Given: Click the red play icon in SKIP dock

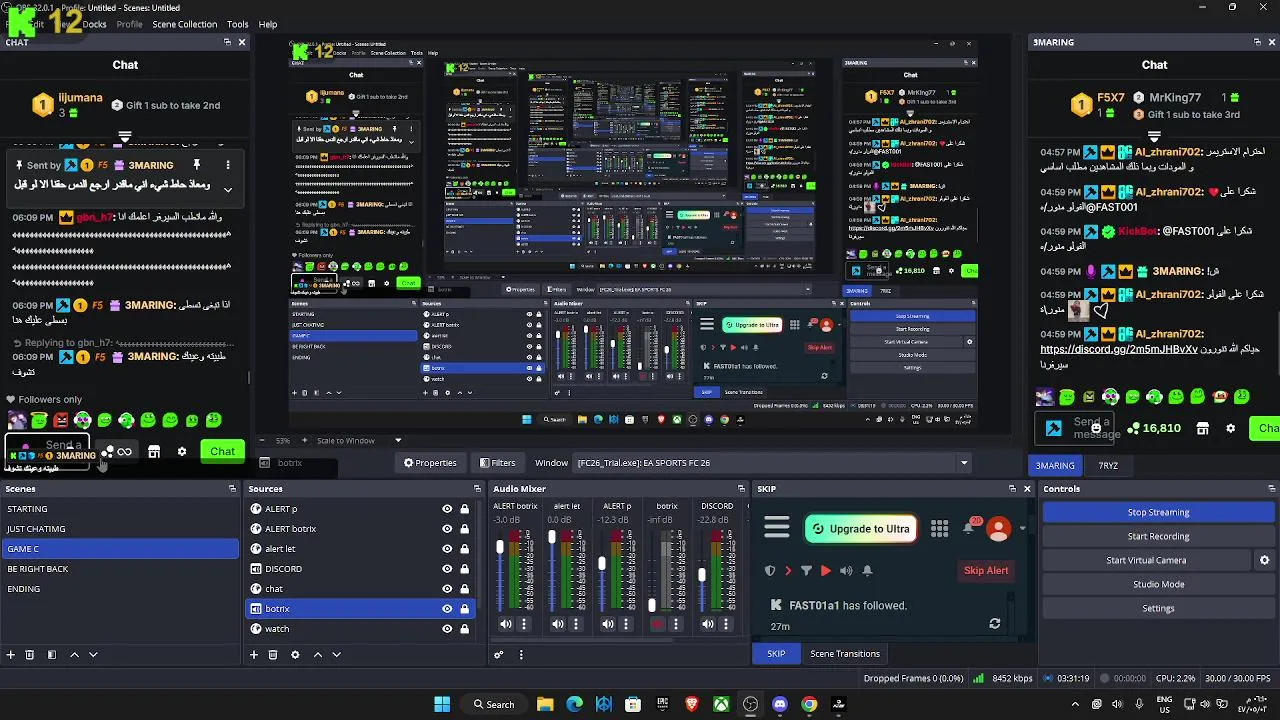Looking at the screenshot, I should (x=825, y=571).
